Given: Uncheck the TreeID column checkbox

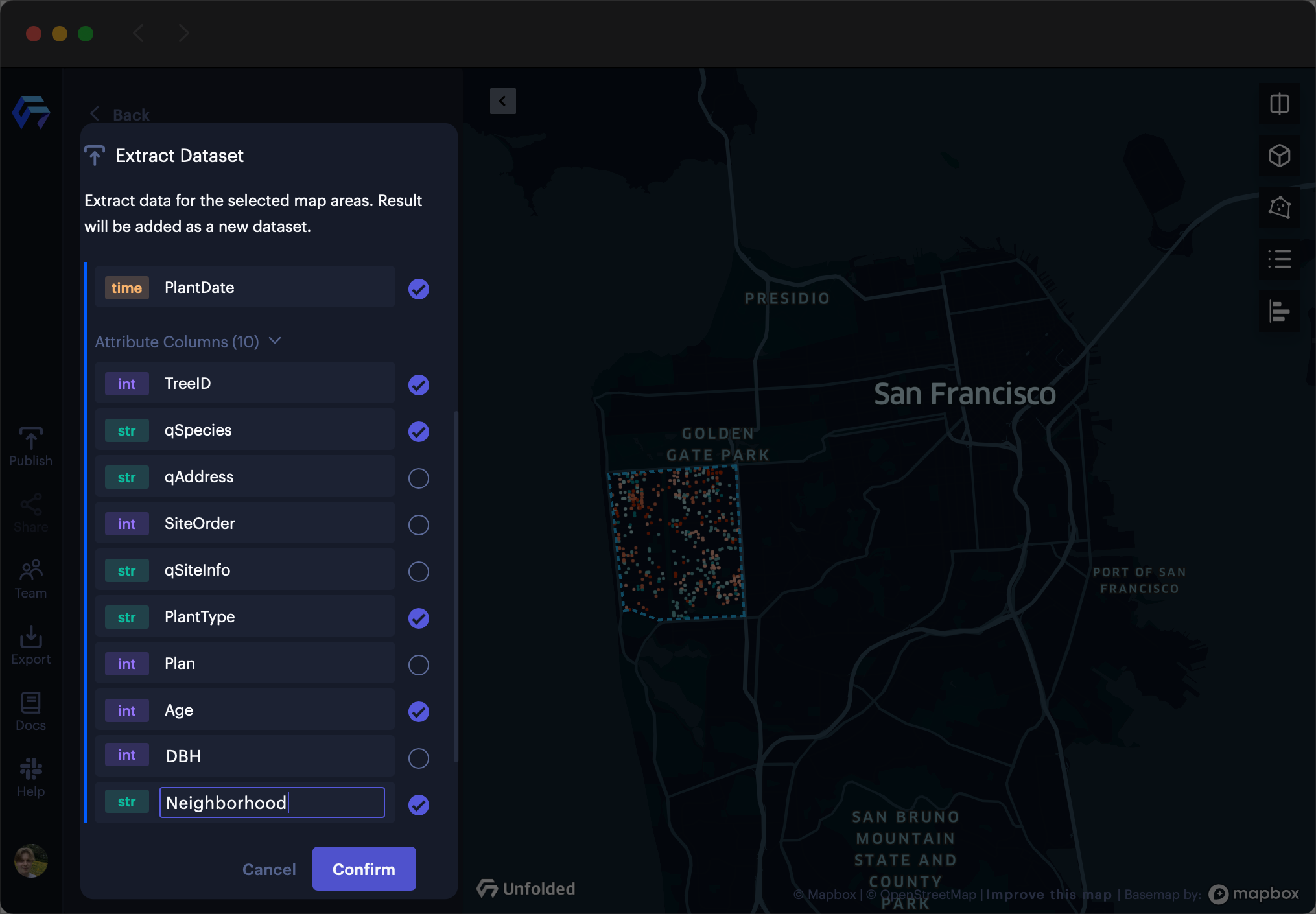Looking at the screenshot, I should pos(418,385).
